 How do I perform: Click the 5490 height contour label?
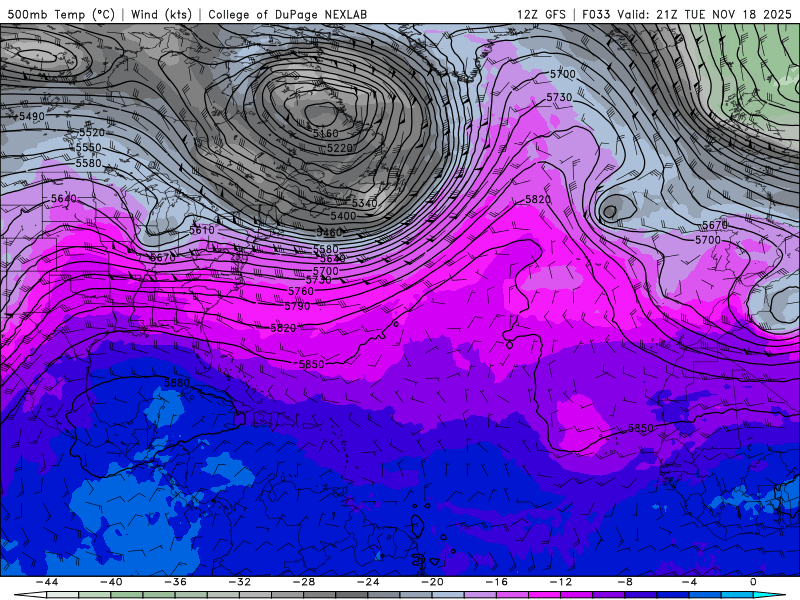[x=32, y=116]
